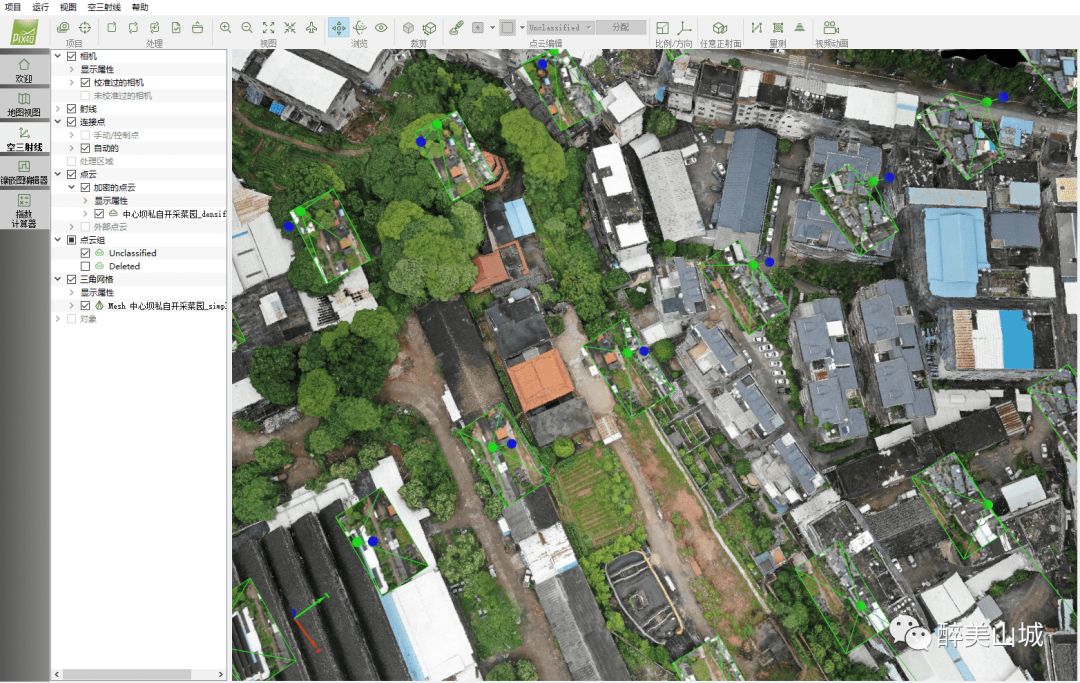Open the 帮助 menu
Viewport: 1080px width, 683px height.
pyautogui.click(x=140, y=7)
